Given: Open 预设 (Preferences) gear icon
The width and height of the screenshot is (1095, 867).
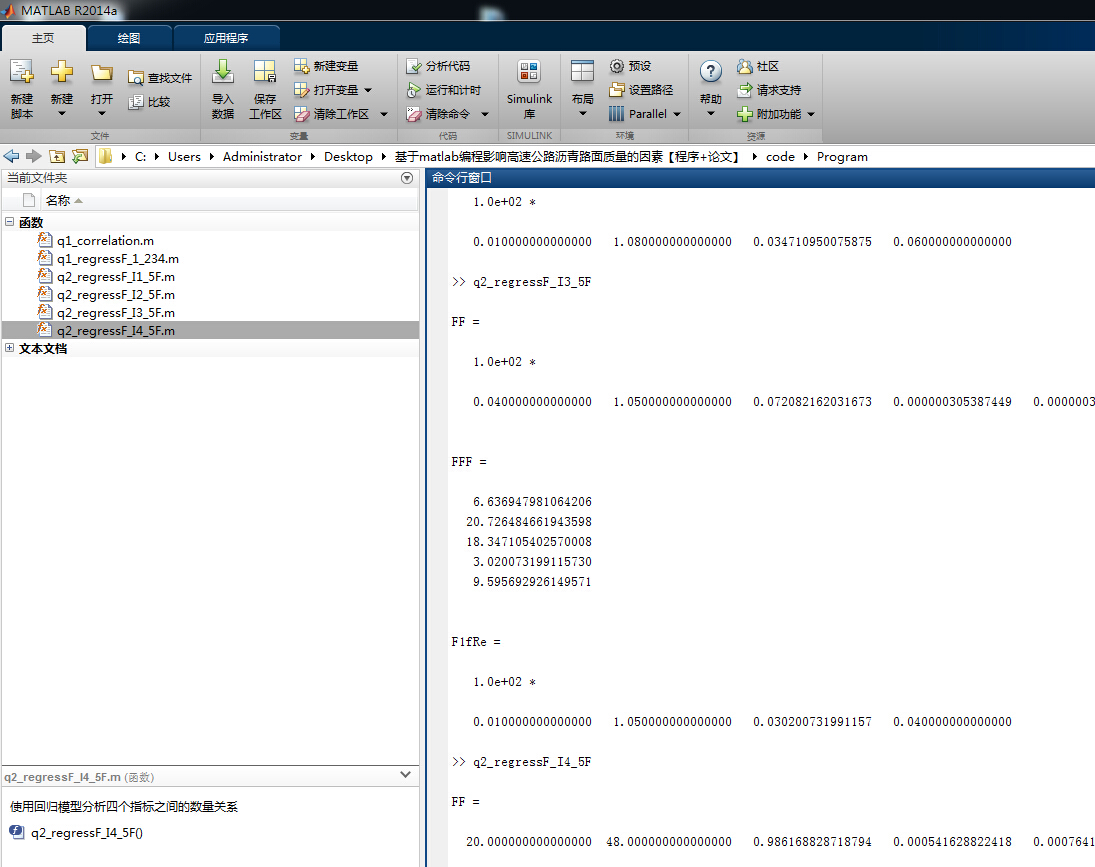Looking at the screenshot, I should 617,66.
